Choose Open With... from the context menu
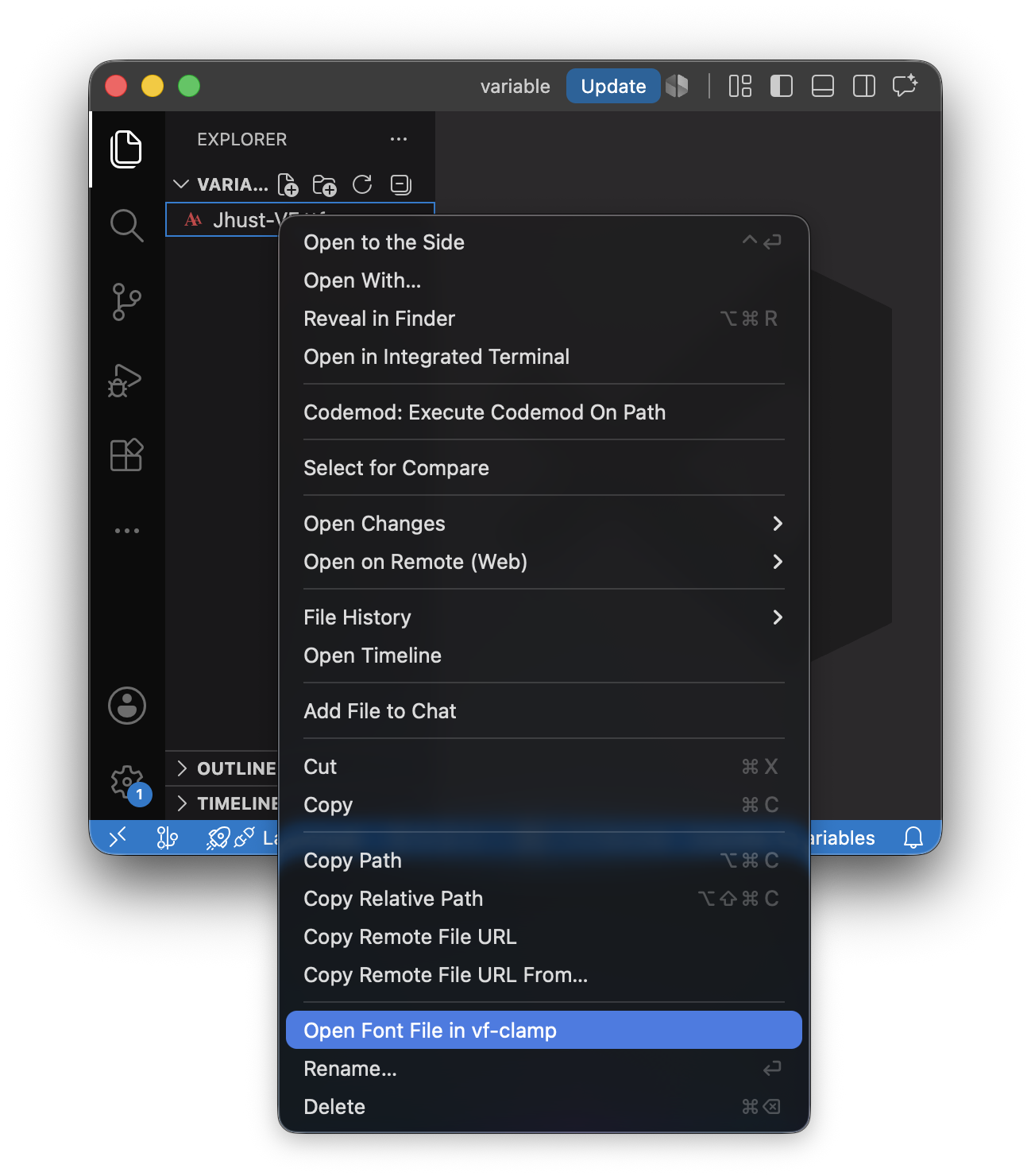Viewport: 1031px width, 1176px height. [544, 280]
